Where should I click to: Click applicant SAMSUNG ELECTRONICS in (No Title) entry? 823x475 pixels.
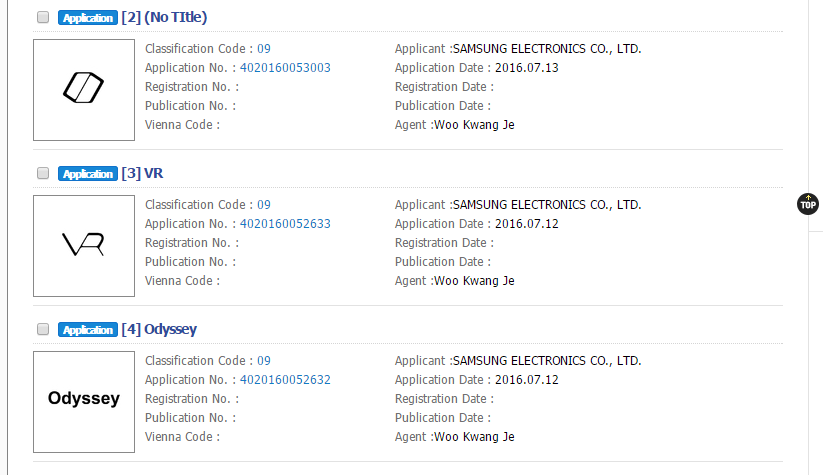(547, 49)
